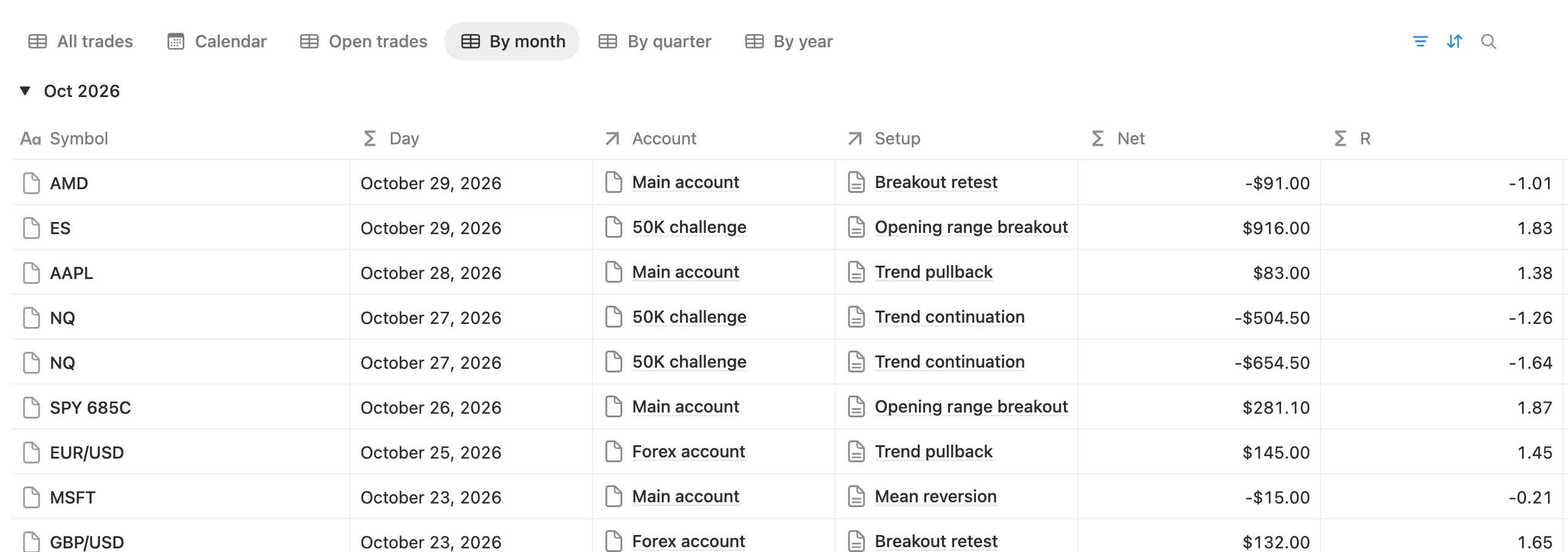Click the R value -0.21
Screen dimensions: 1568x552
pyautogui.click(x=1530, y=498)
